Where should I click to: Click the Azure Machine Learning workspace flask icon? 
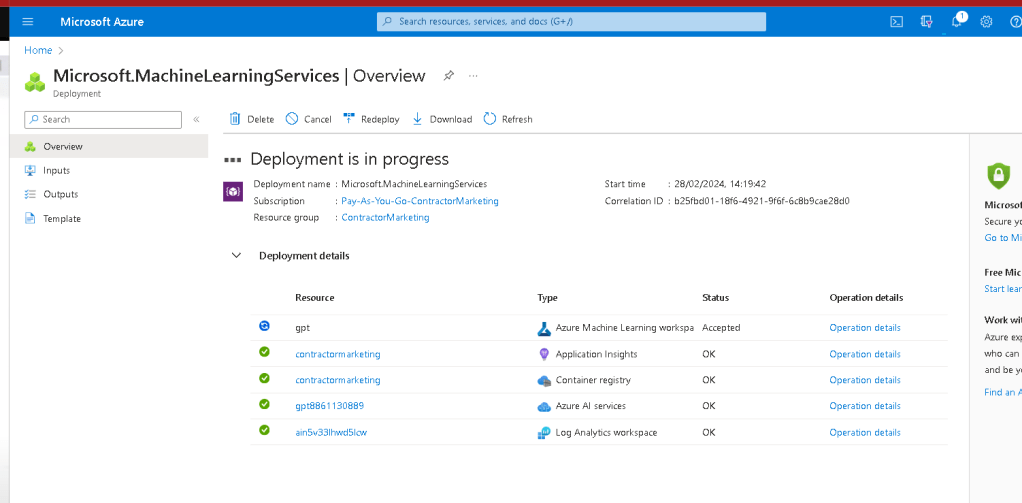click(x=544, y=328)
